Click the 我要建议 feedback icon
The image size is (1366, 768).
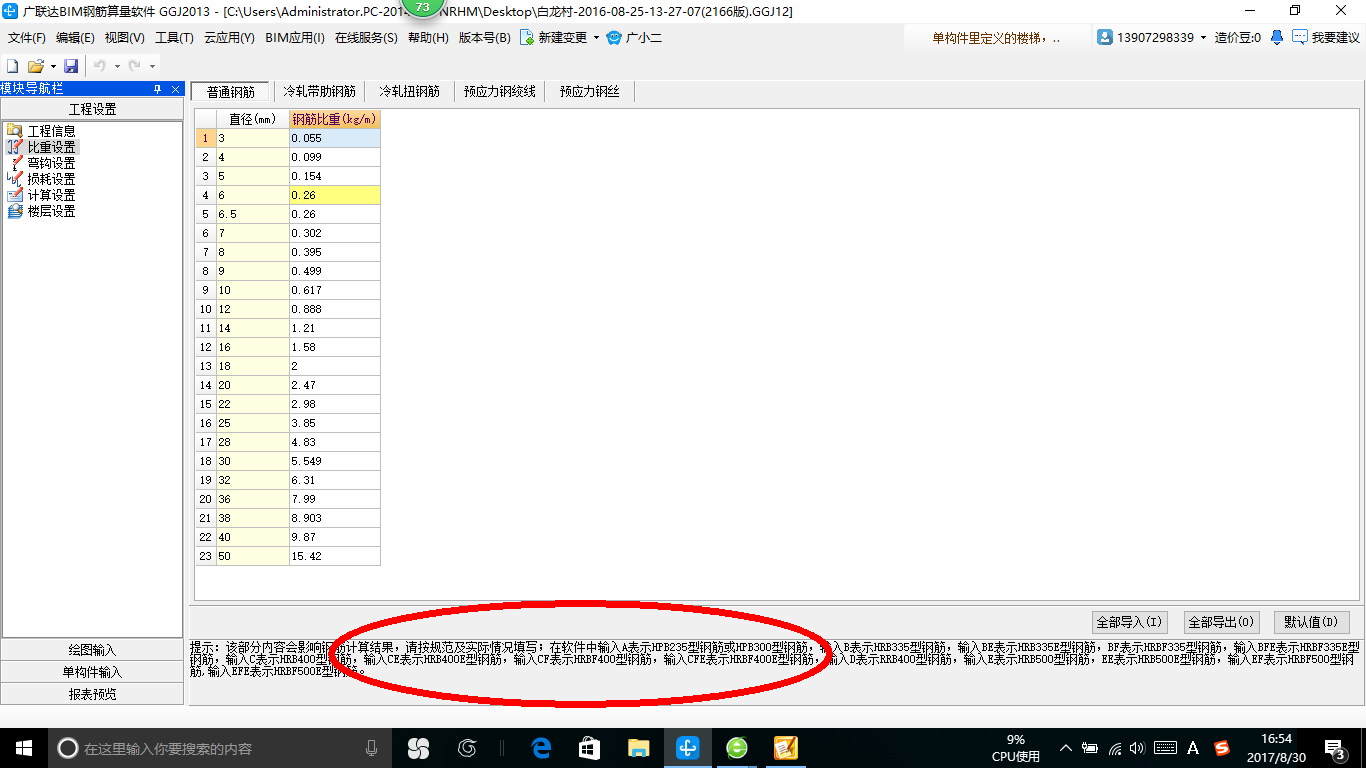pyautogui.click(x=1300, y=38)
